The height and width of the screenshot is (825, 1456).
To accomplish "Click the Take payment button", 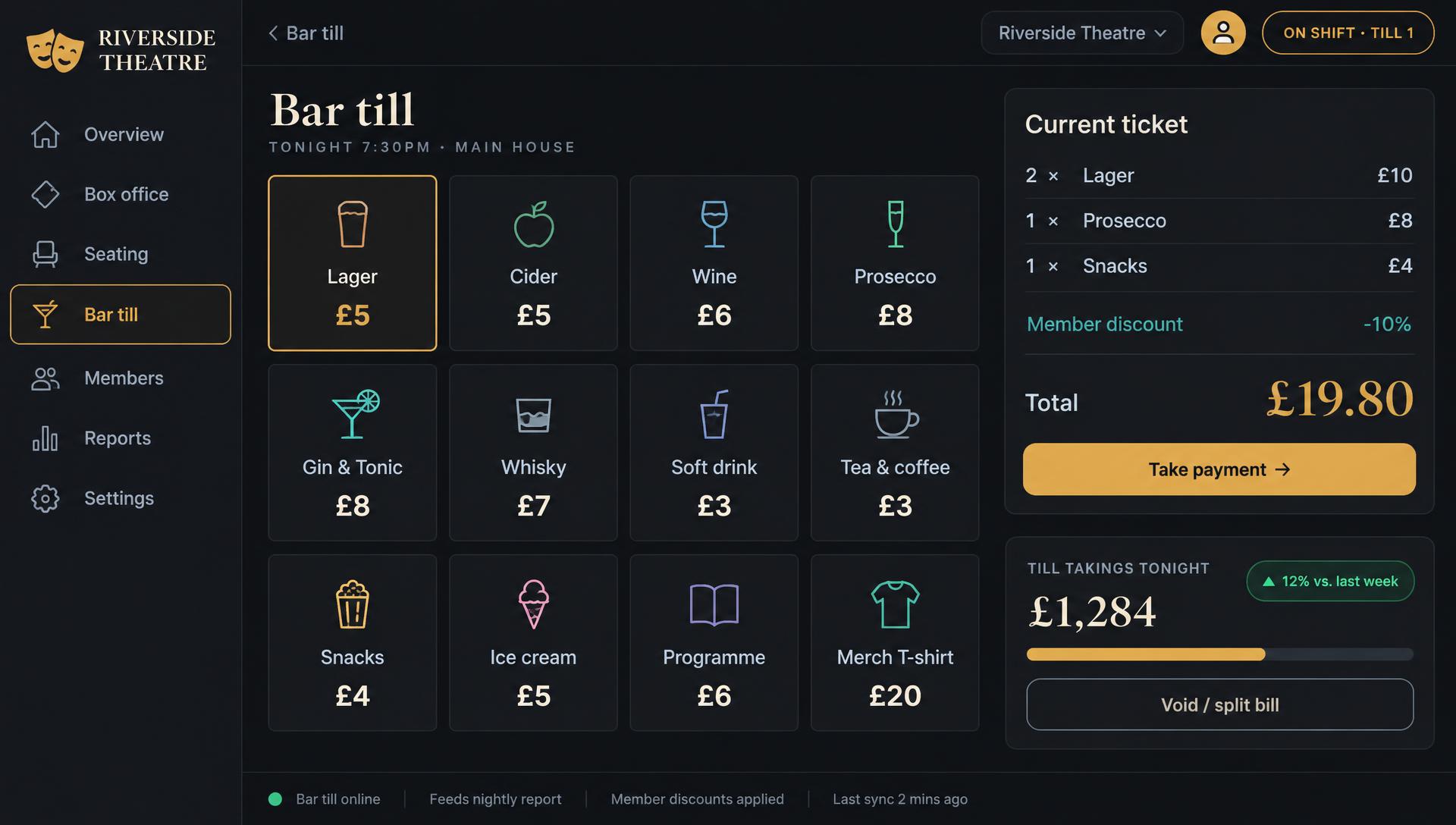I will tap(1219, 469).
